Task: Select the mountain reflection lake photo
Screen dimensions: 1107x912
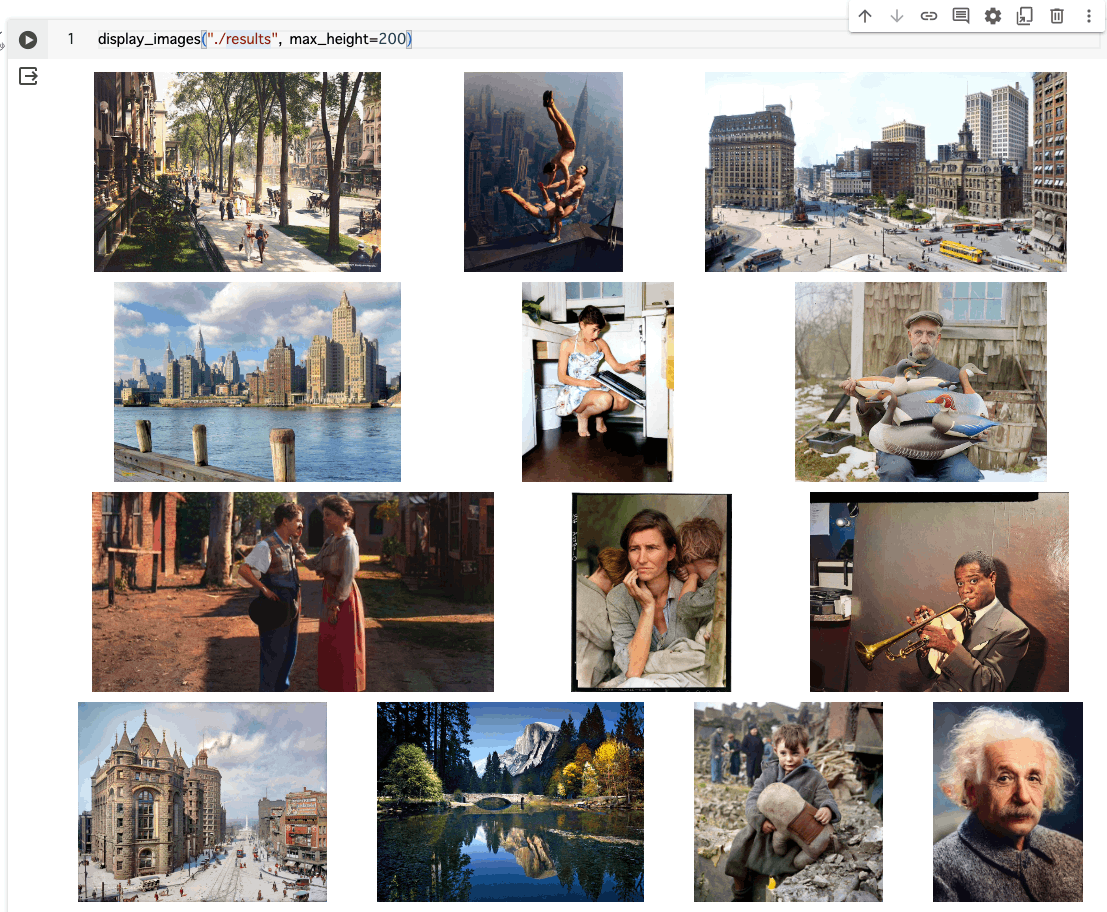Action: 510,802
